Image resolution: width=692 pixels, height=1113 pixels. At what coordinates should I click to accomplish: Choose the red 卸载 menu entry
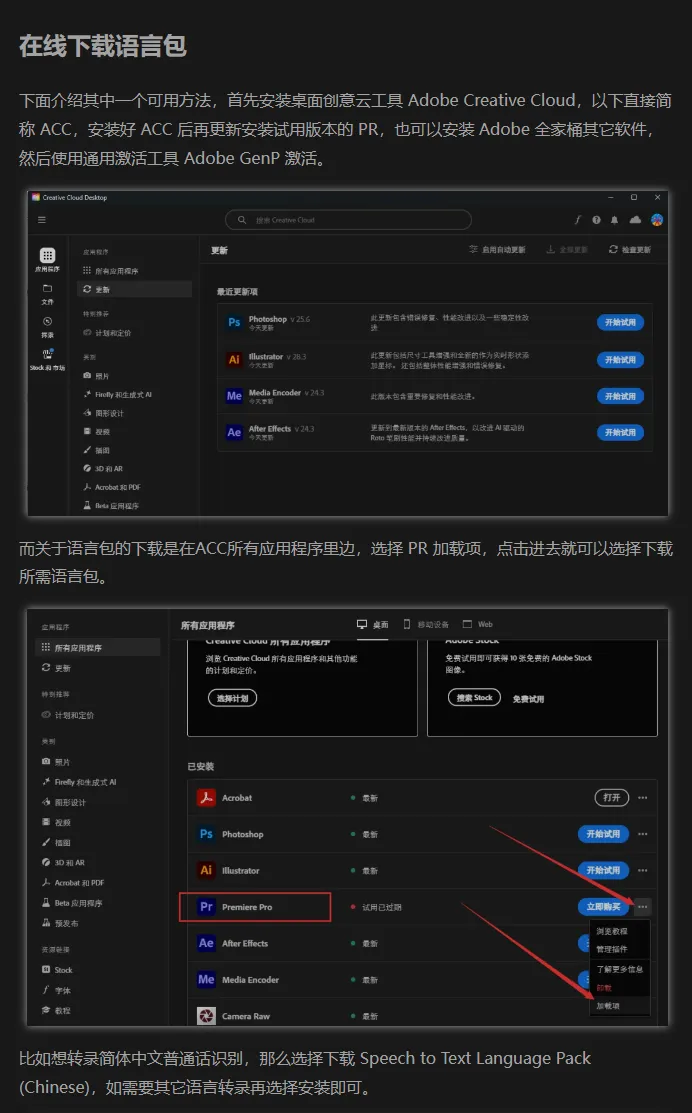click(x=604, y=988)
